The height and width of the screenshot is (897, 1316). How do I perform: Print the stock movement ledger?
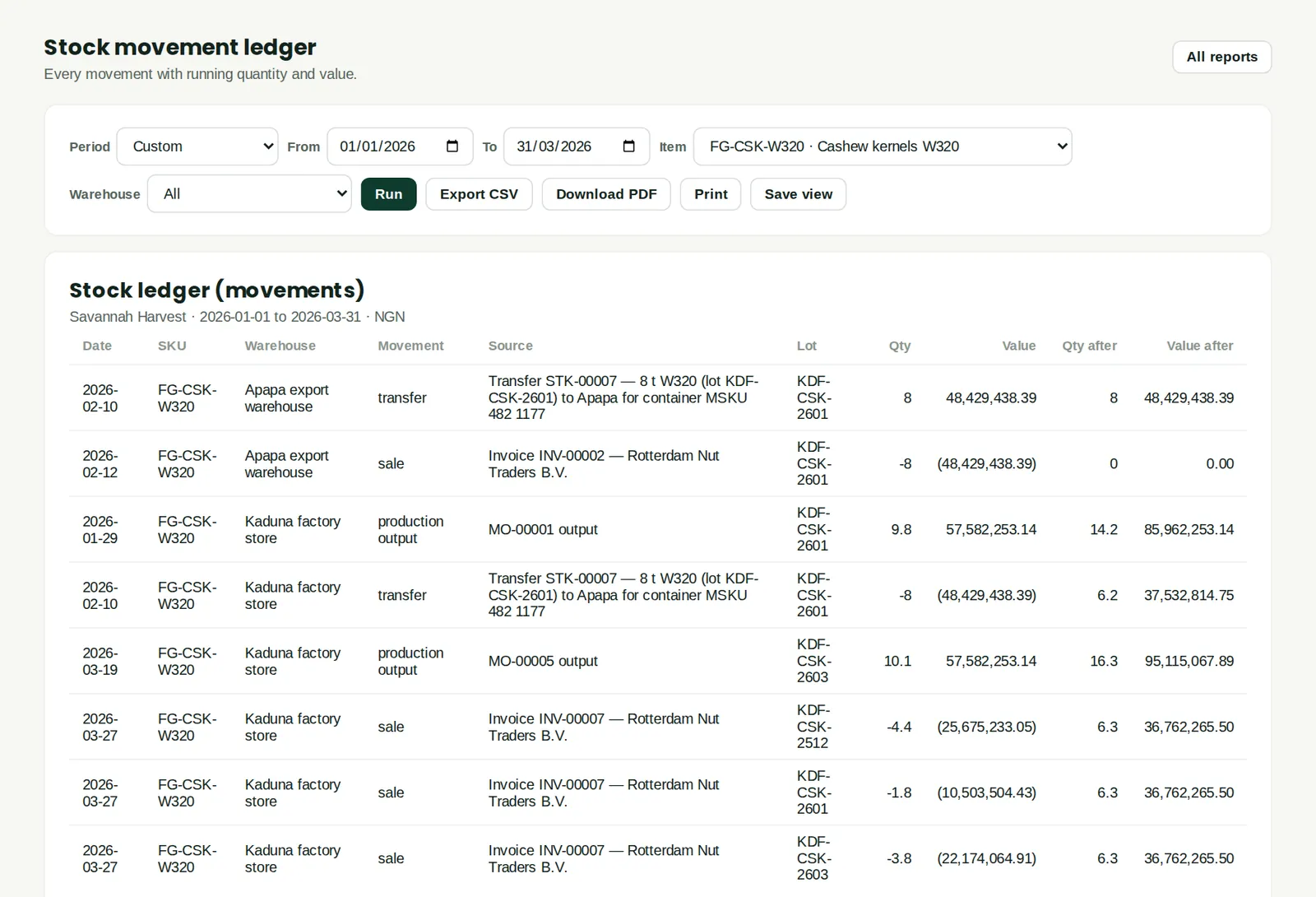[x=711, y=194]
